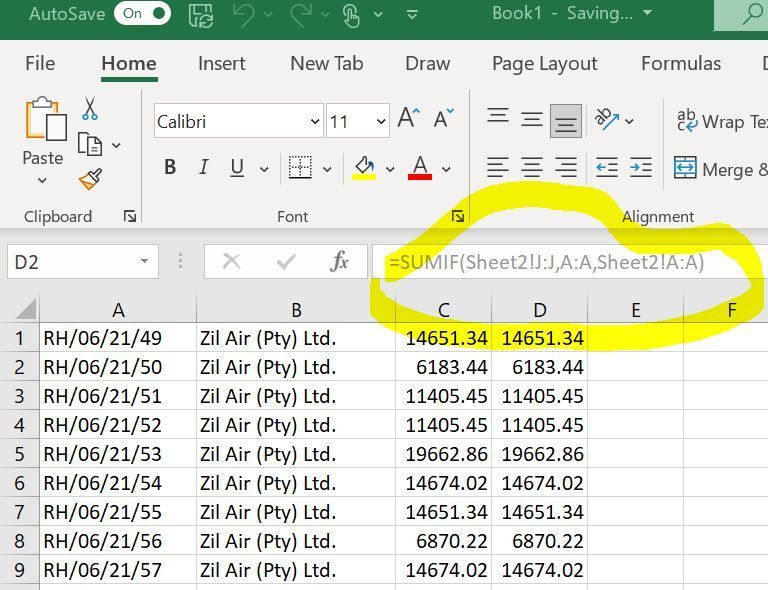Open Font settings dialog launcher
The image size is (768, 590).
click(x=458, y=216)
